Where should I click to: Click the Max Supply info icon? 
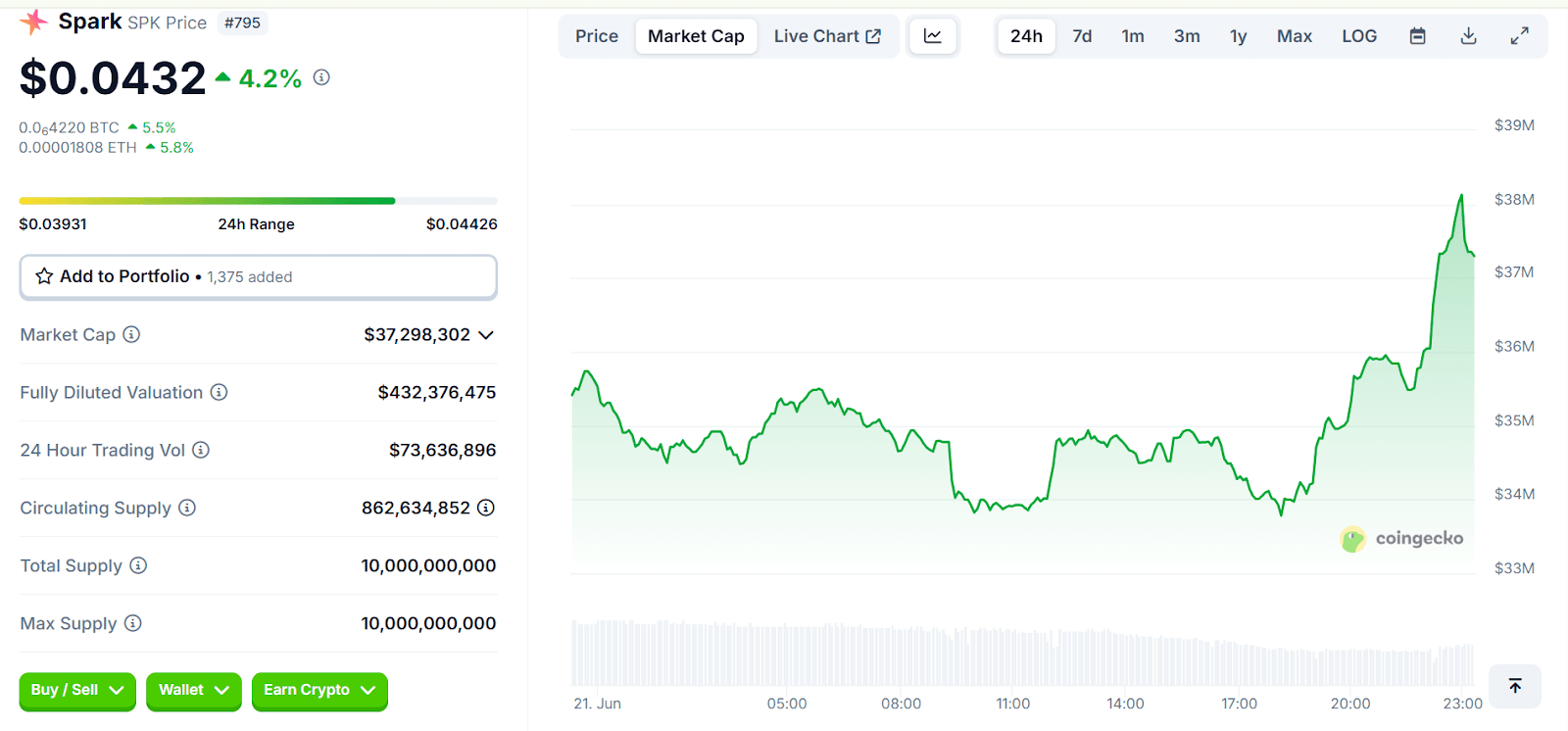coord(133,623)
